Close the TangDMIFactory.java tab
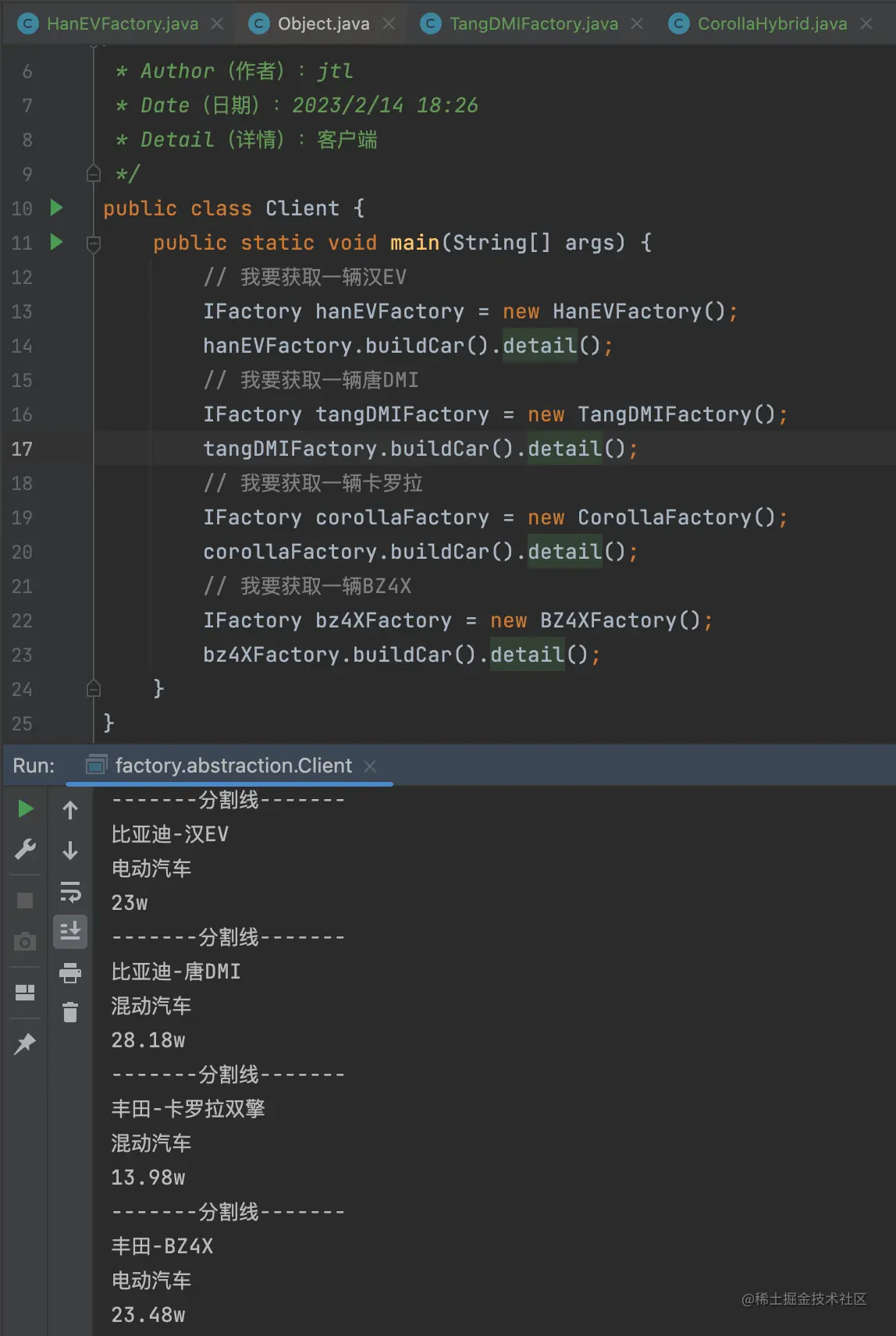896x1336 pixels. tap(637, 24)
